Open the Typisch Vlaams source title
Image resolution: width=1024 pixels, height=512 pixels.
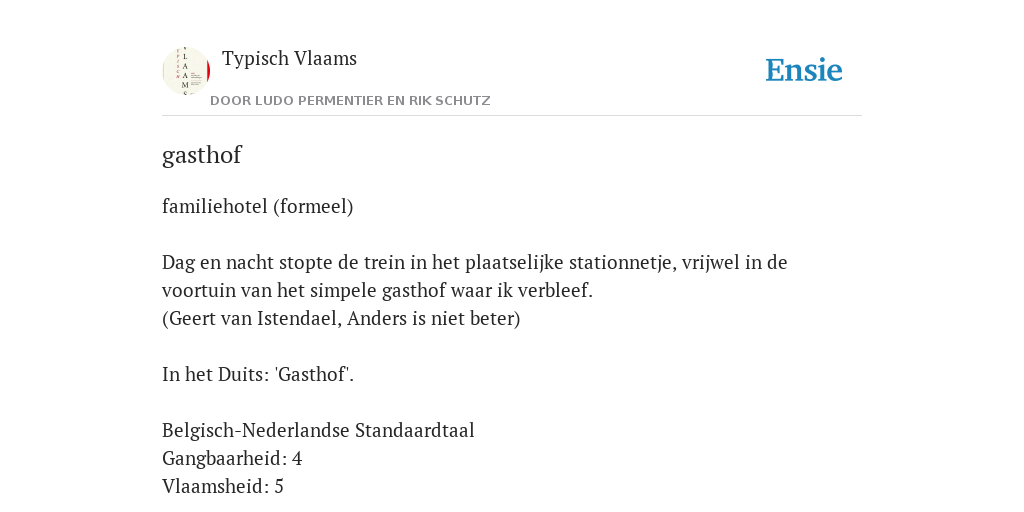tap(289, 58)
